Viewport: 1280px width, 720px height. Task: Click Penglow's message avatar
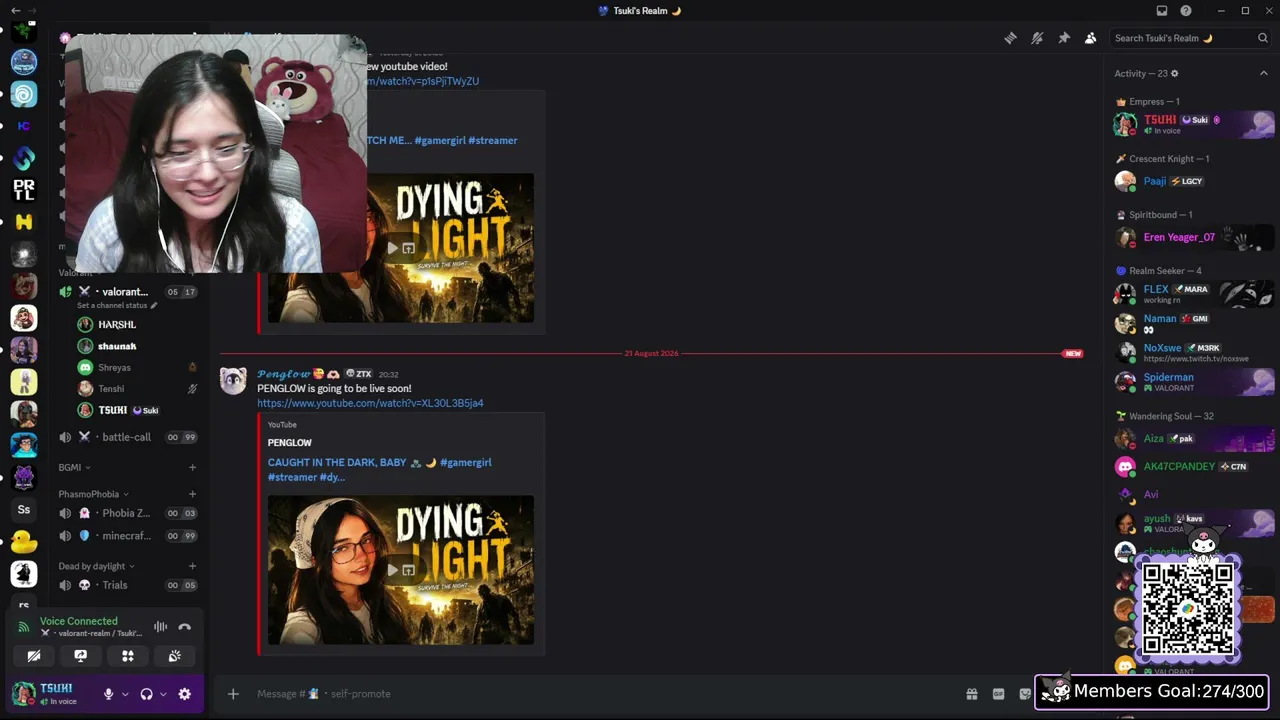pyautogui.click(x=234, y=381)
